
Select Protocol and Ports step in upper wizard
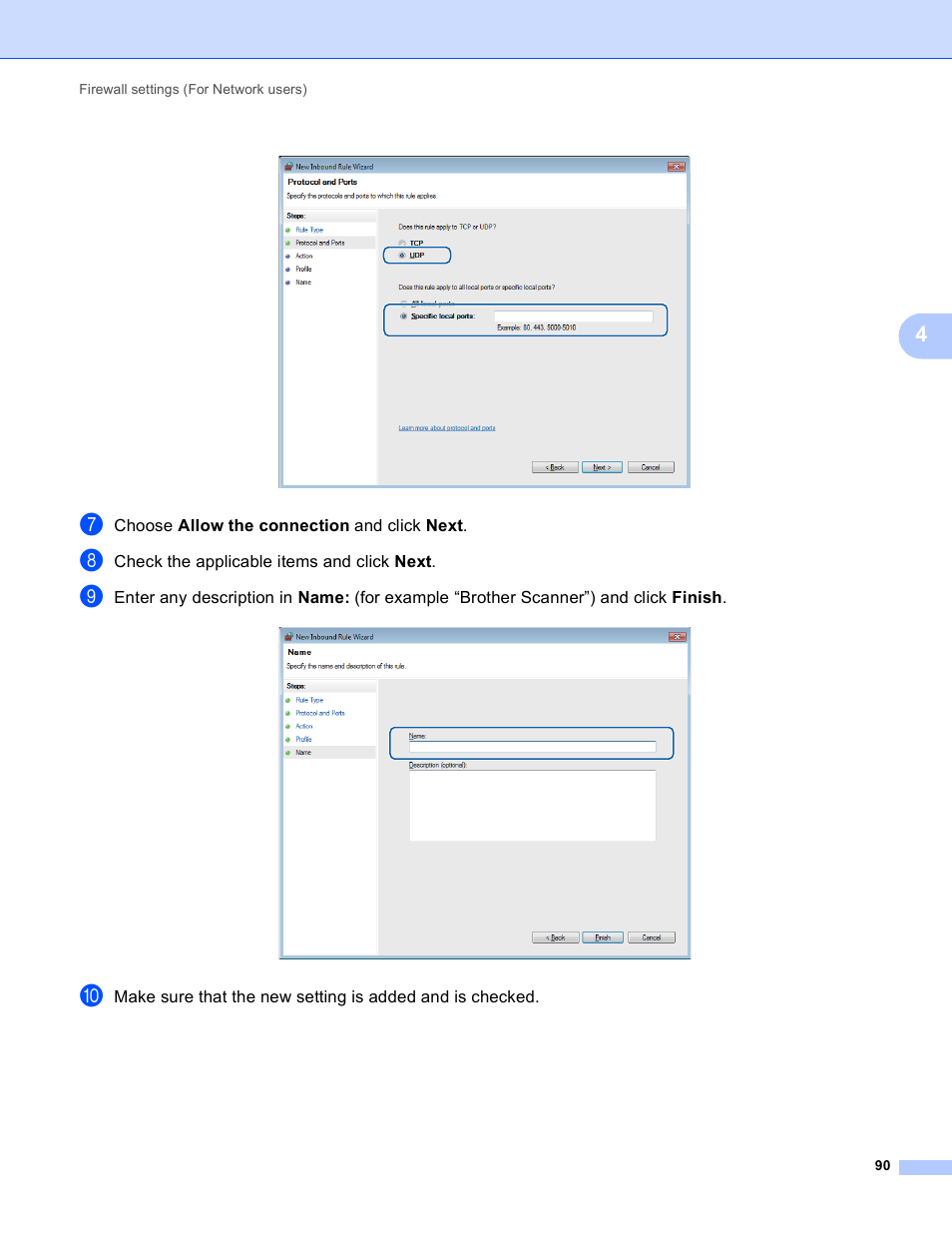[320, 243]
